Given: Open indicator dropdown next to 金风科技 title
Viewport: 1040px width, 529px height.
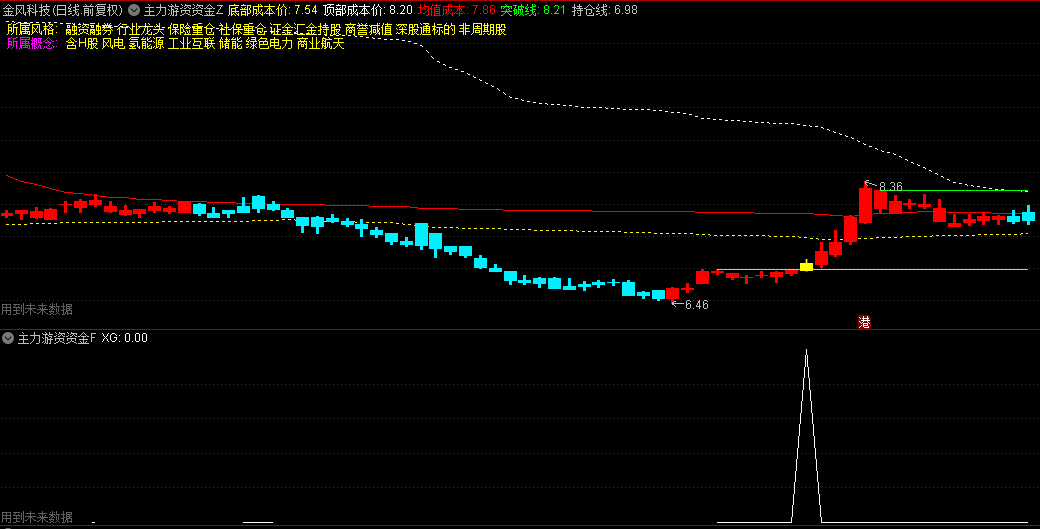Looking at the screenshot, I should click(134, 10).
